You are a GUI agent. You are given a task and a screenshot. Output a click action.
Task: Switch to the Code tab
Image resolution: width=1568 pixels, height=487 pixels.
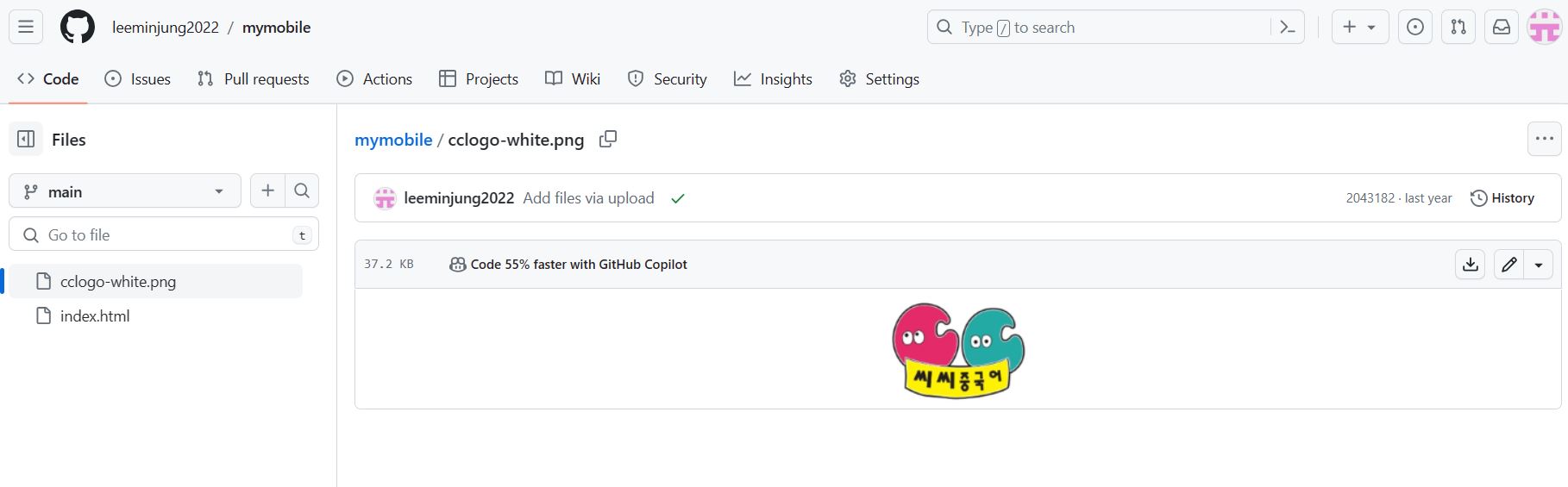[x=48, y=78]
